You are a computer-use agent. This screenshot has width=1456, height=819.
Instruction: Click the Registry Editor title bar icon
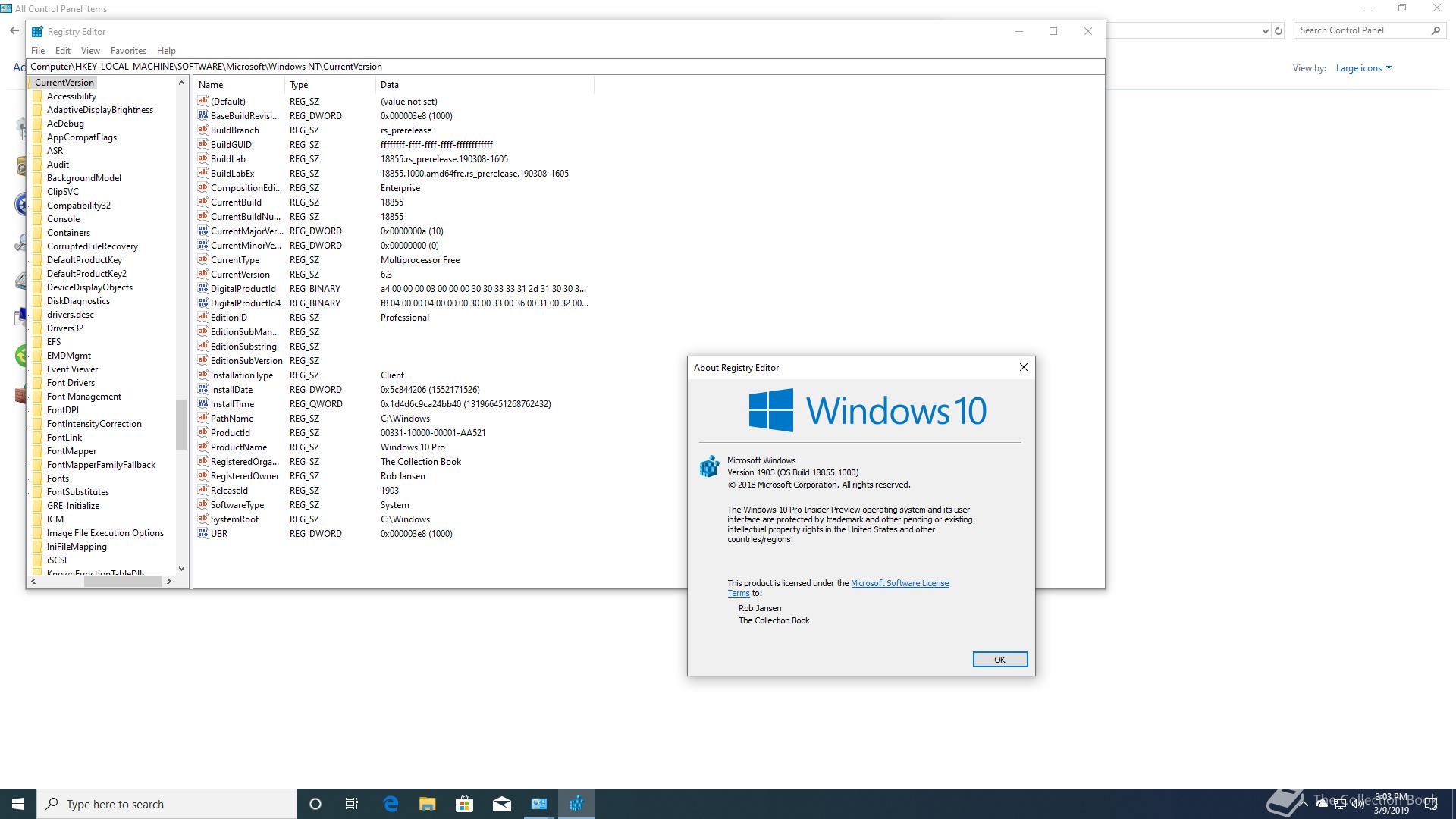[37, 31]
